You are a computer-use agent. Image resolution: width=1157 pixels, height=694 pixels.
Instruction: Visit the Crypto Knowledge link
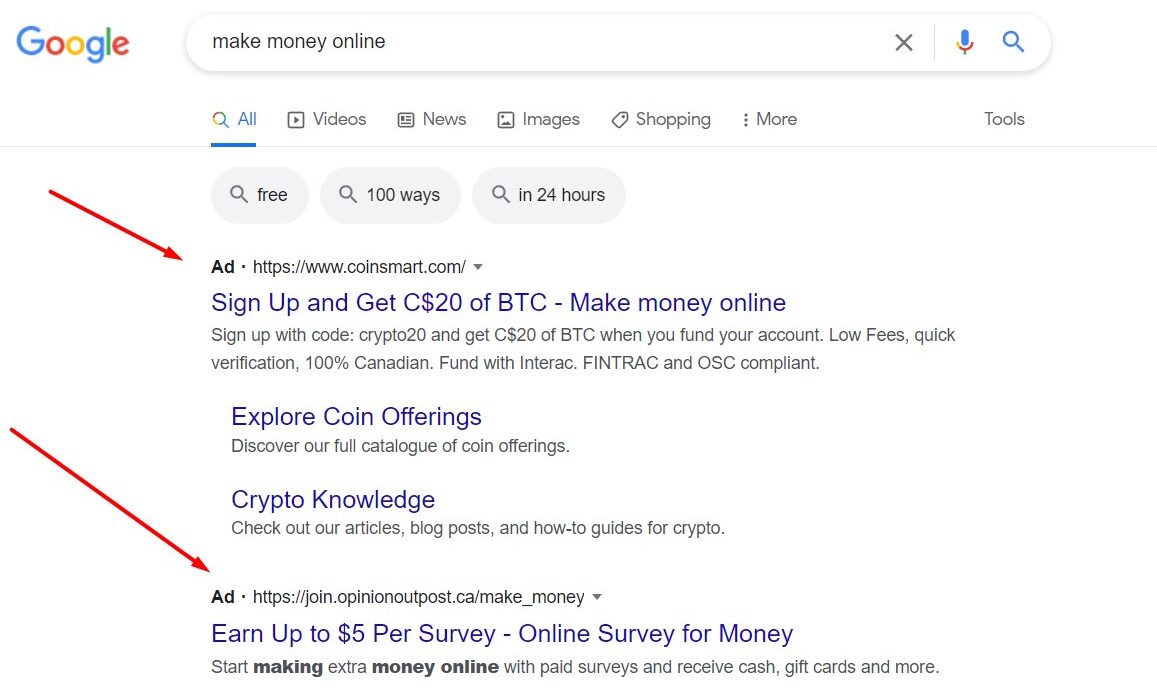333,499
